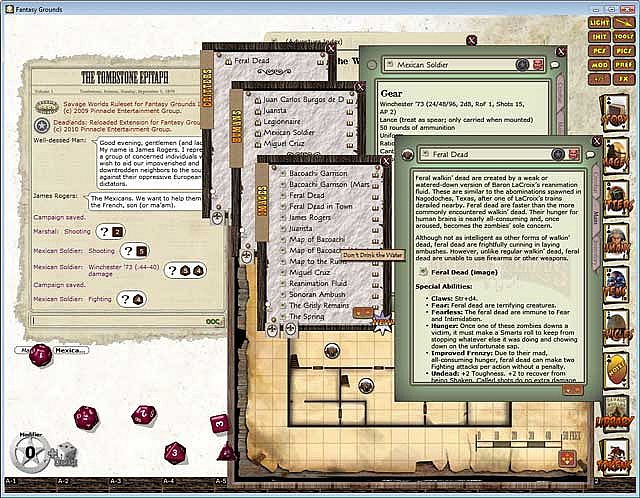Image resolution: width=640 pixels, height=498 pixels.
Task: Pick up the red d8 die
Action: (x=175, y=453)
